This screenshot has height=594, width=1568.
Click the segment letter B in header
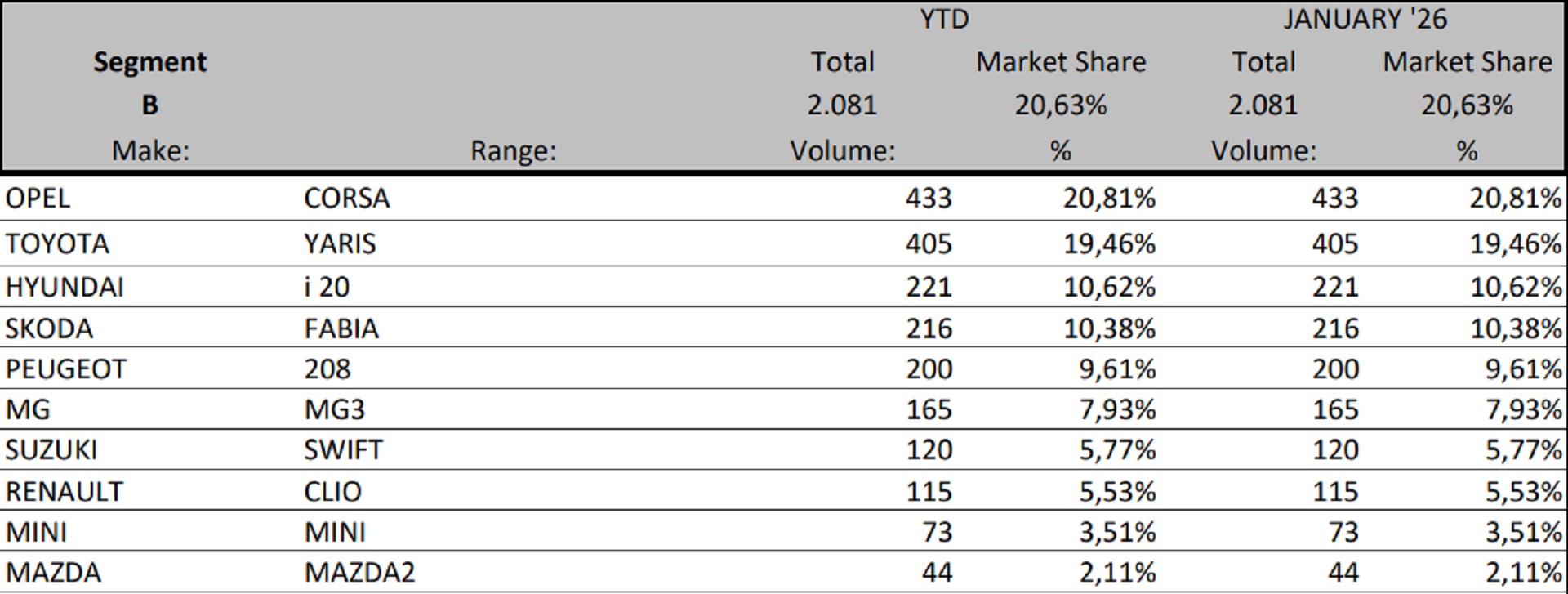click(150, 105)
